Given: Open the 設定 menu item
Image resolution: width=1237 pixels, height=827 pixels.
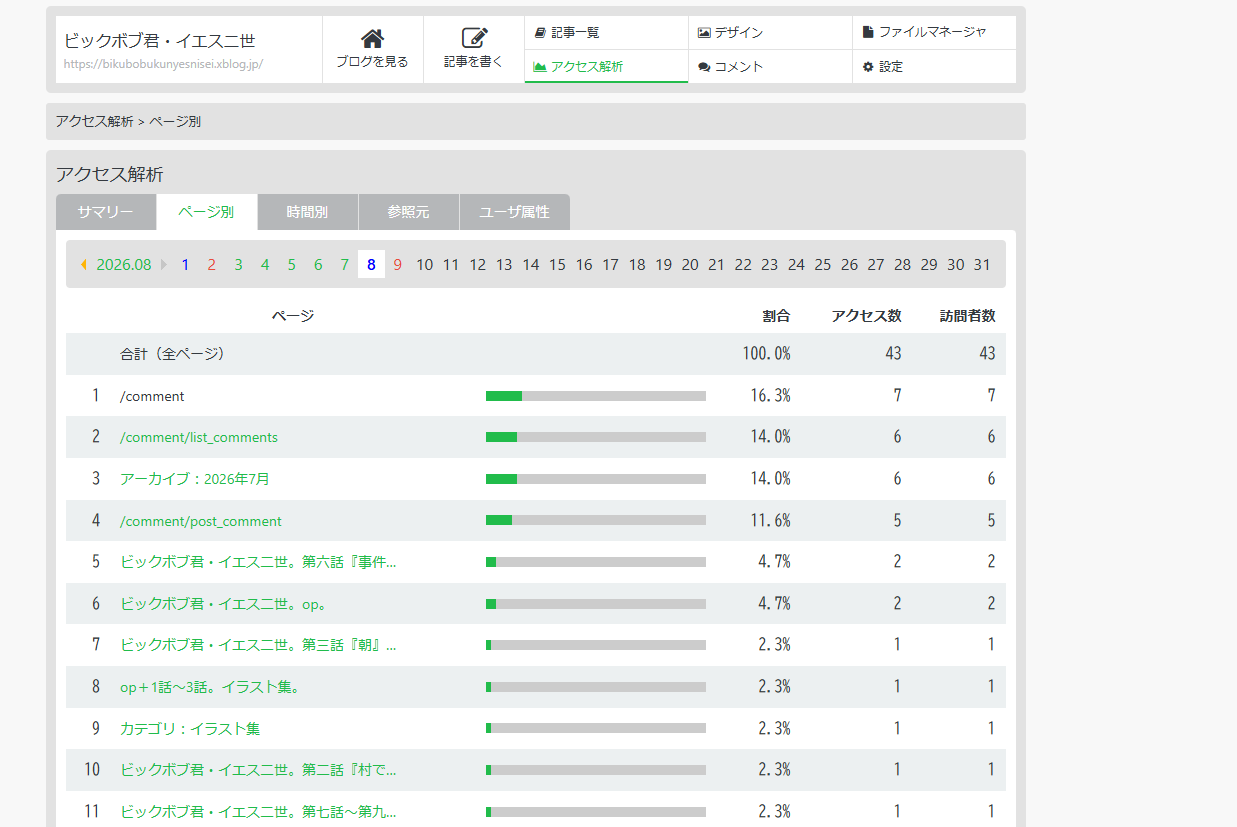Looking at the screenshot, I should [934, 67].
